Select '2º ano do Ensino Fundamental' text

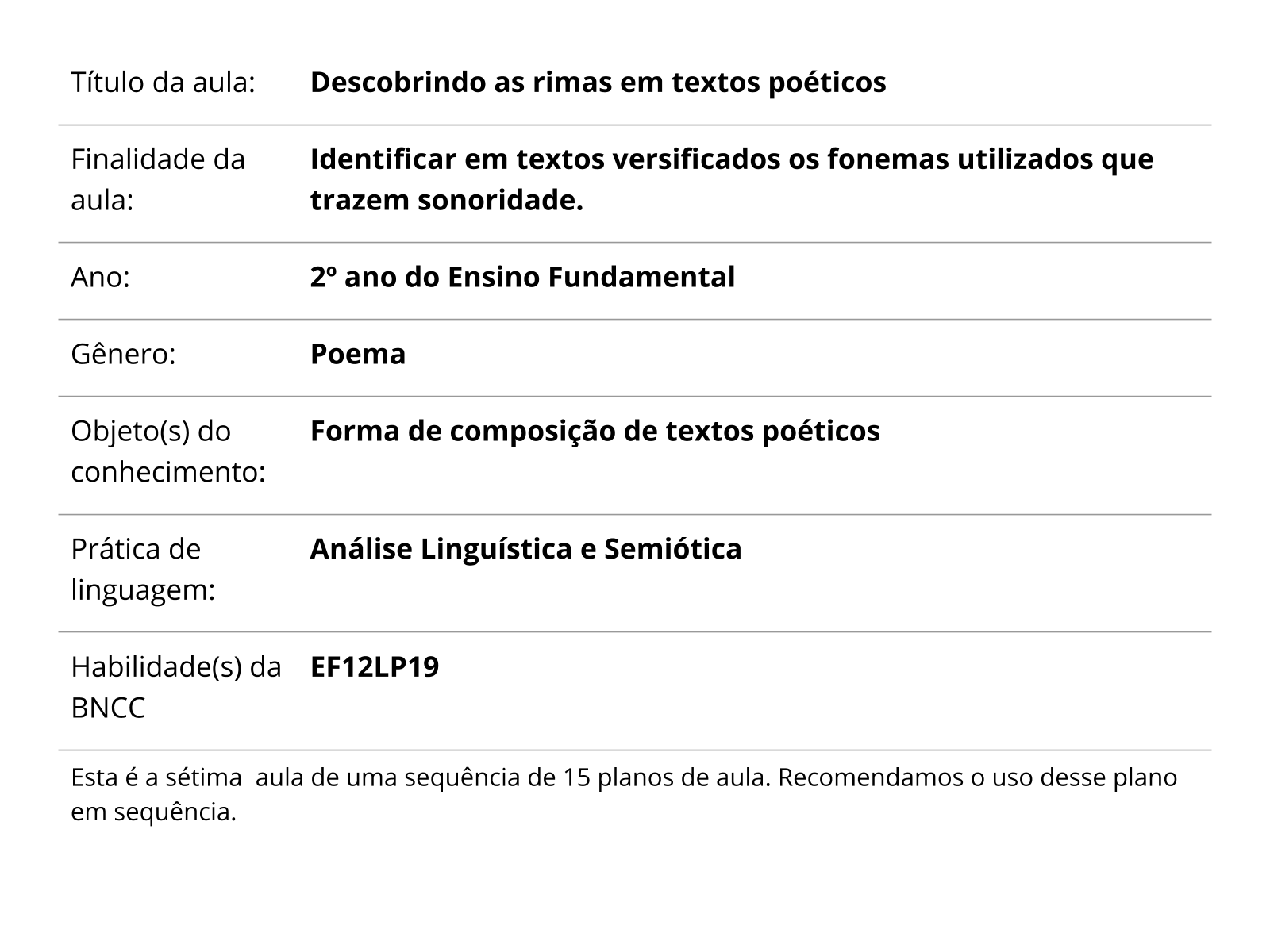click(522, 277)
